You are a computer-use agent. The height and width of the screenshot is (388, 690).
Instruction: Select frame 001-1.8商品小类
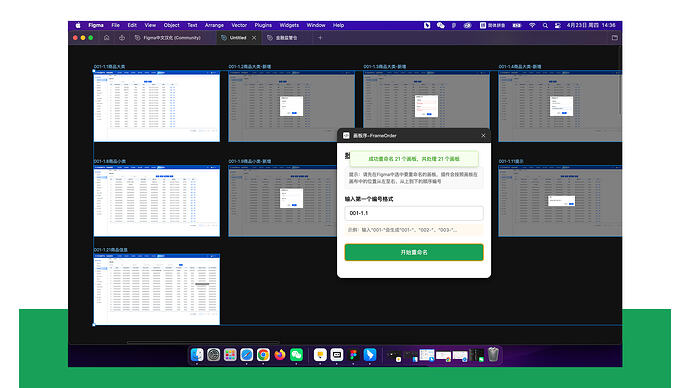coord(157,201)
